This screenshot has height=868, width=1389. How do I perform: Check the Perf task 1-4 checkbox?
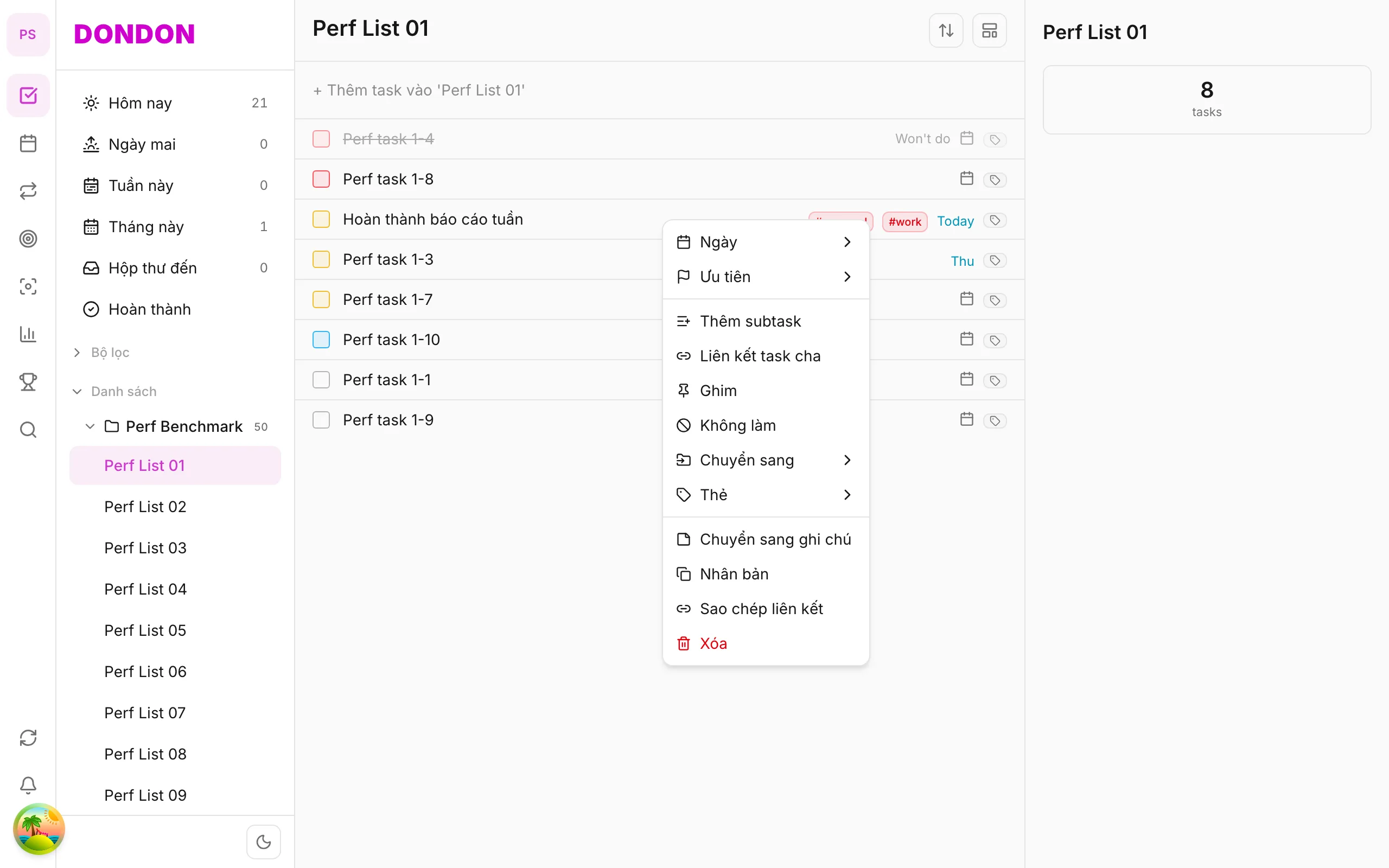pos(321,139)
